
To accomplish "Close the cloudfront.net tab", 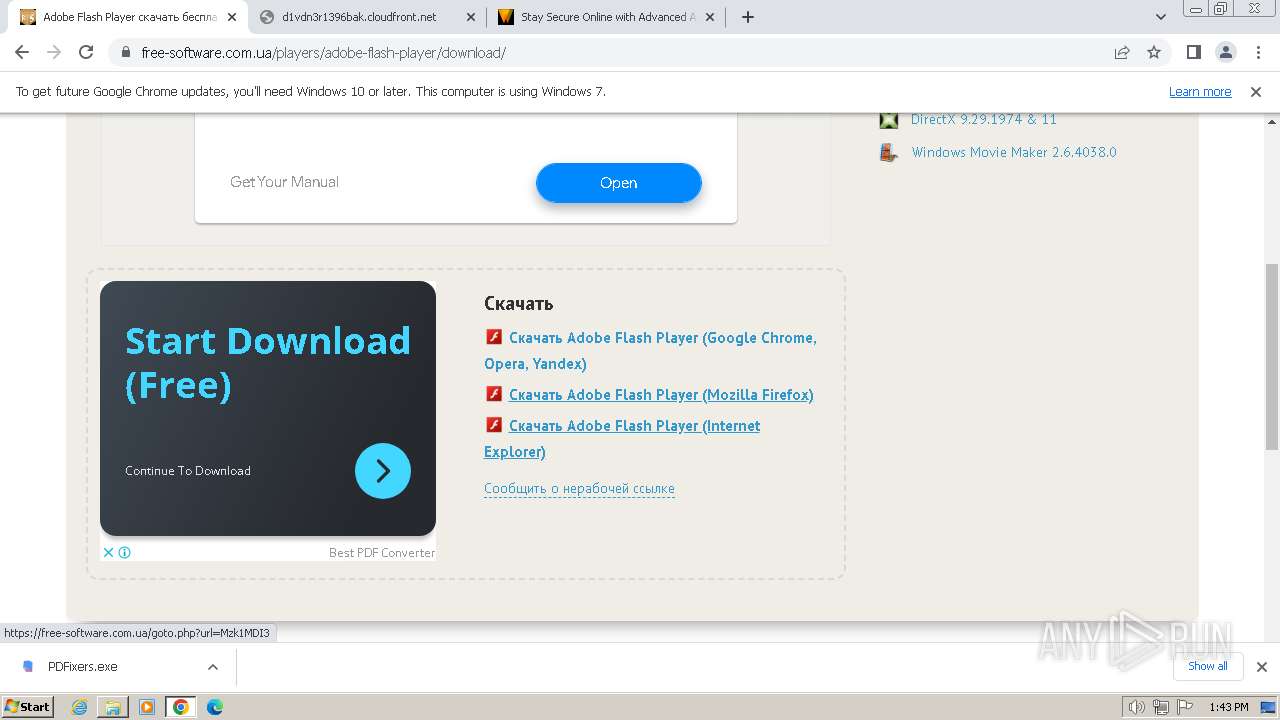I will click(471, 17).
